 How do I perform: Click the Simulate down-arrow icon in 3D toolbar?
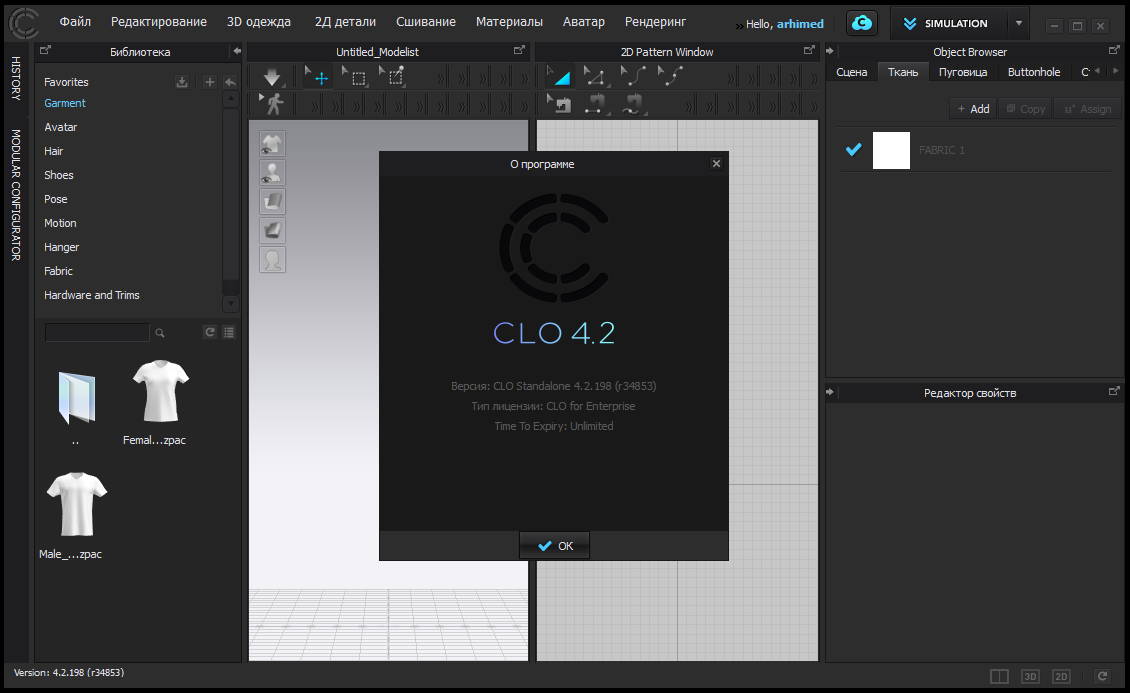point(272,77)
